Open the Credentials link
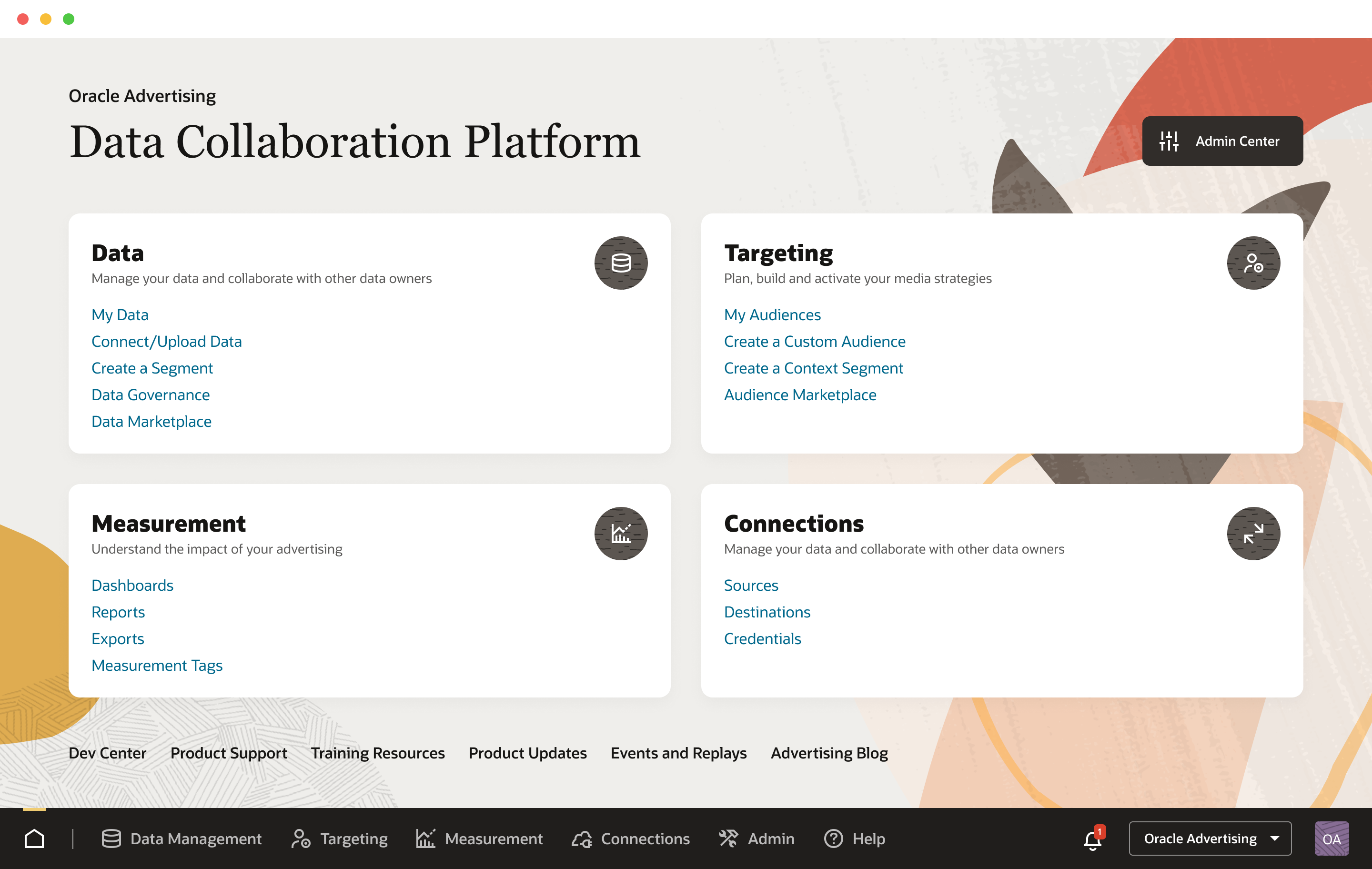 [762, 638]
